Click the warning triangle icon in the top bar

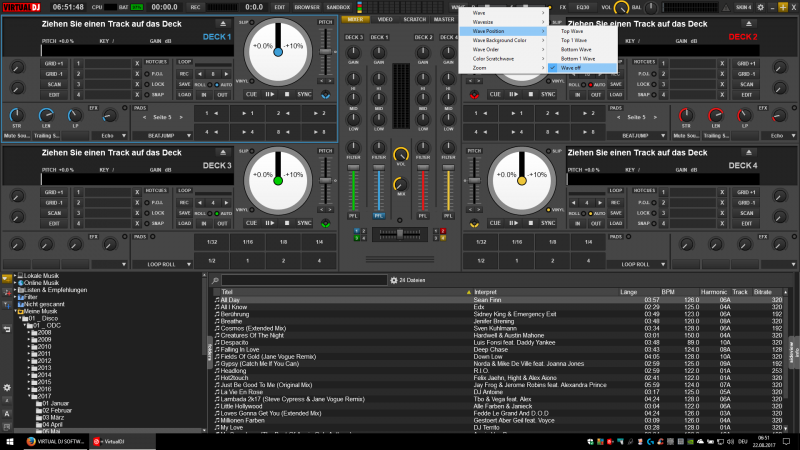tap(726, 8)
